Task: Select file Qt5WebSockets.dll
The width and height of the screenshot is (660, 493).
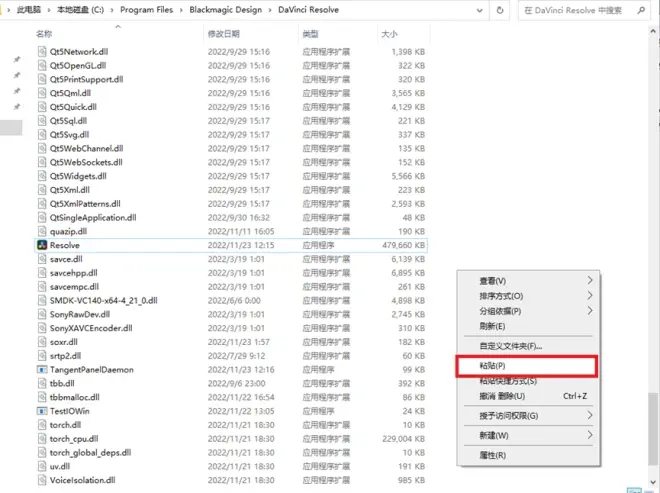Action: [x=86, y=162]
